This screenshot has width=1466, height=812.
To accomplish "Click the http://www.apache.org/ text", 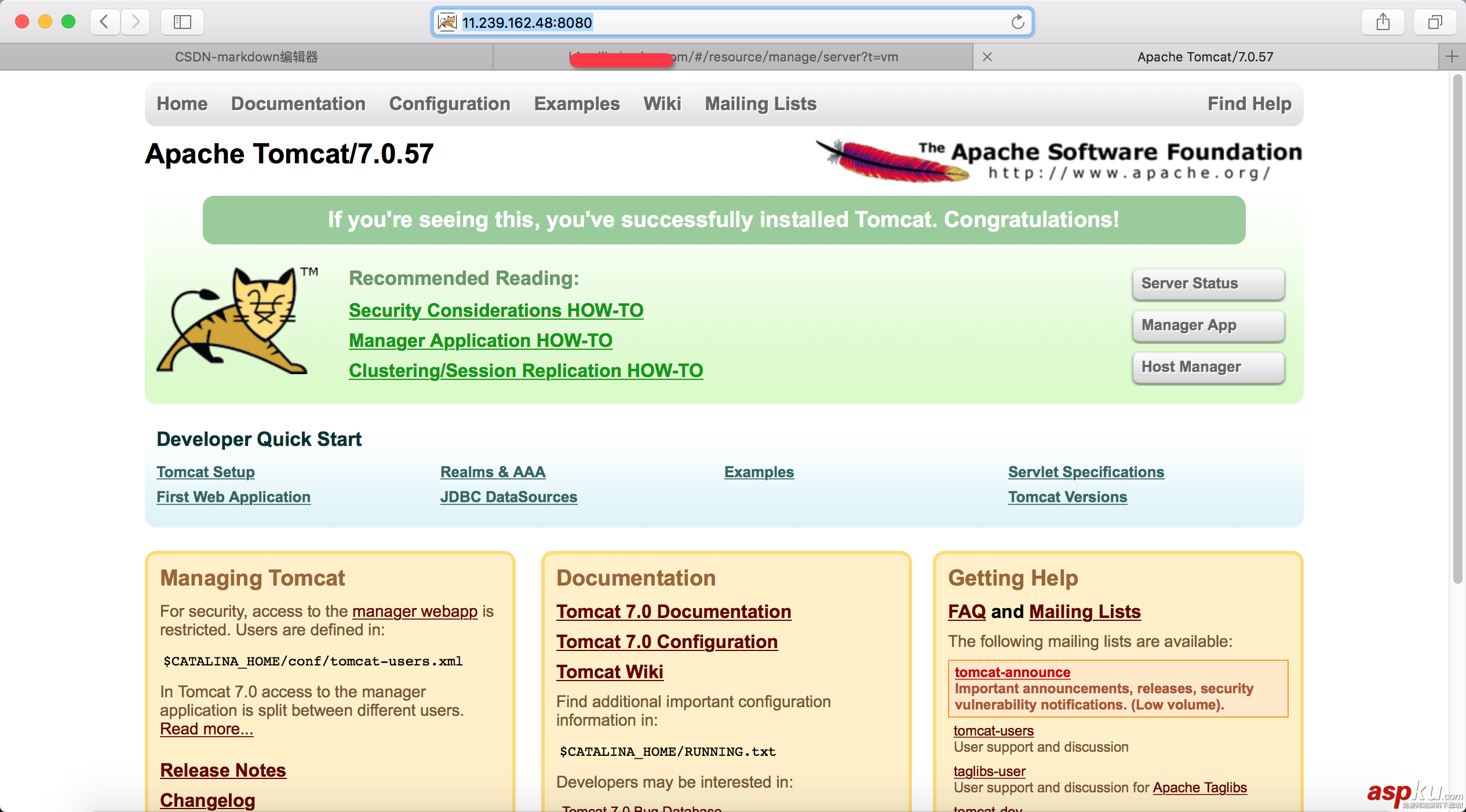I will click(x=1129, y=173).
